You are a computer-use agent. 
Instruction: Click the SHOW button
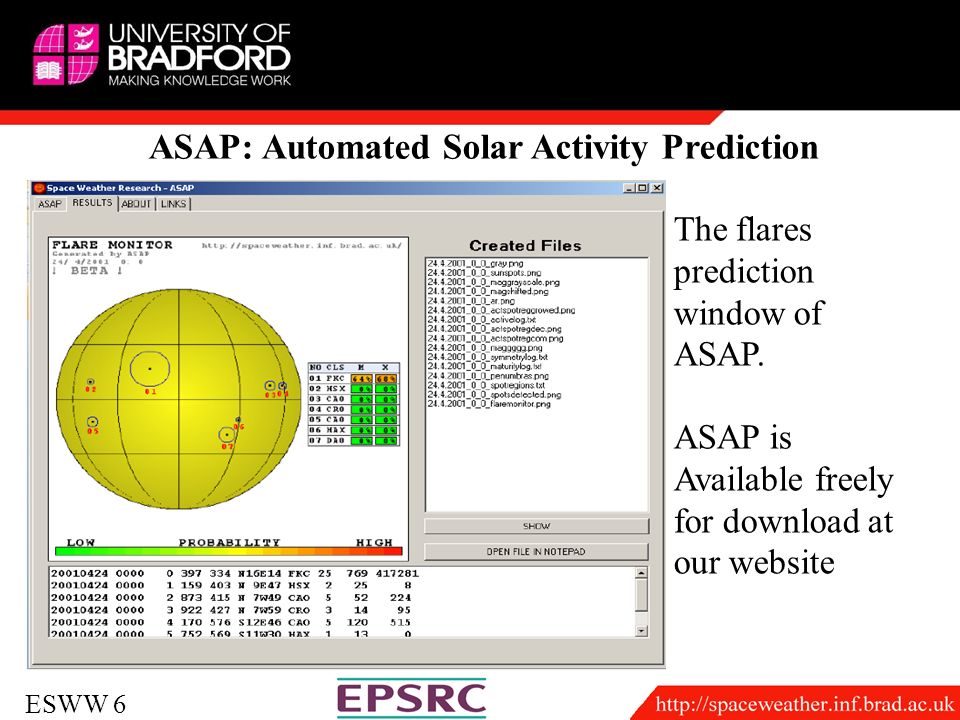[x=536, y=526]
